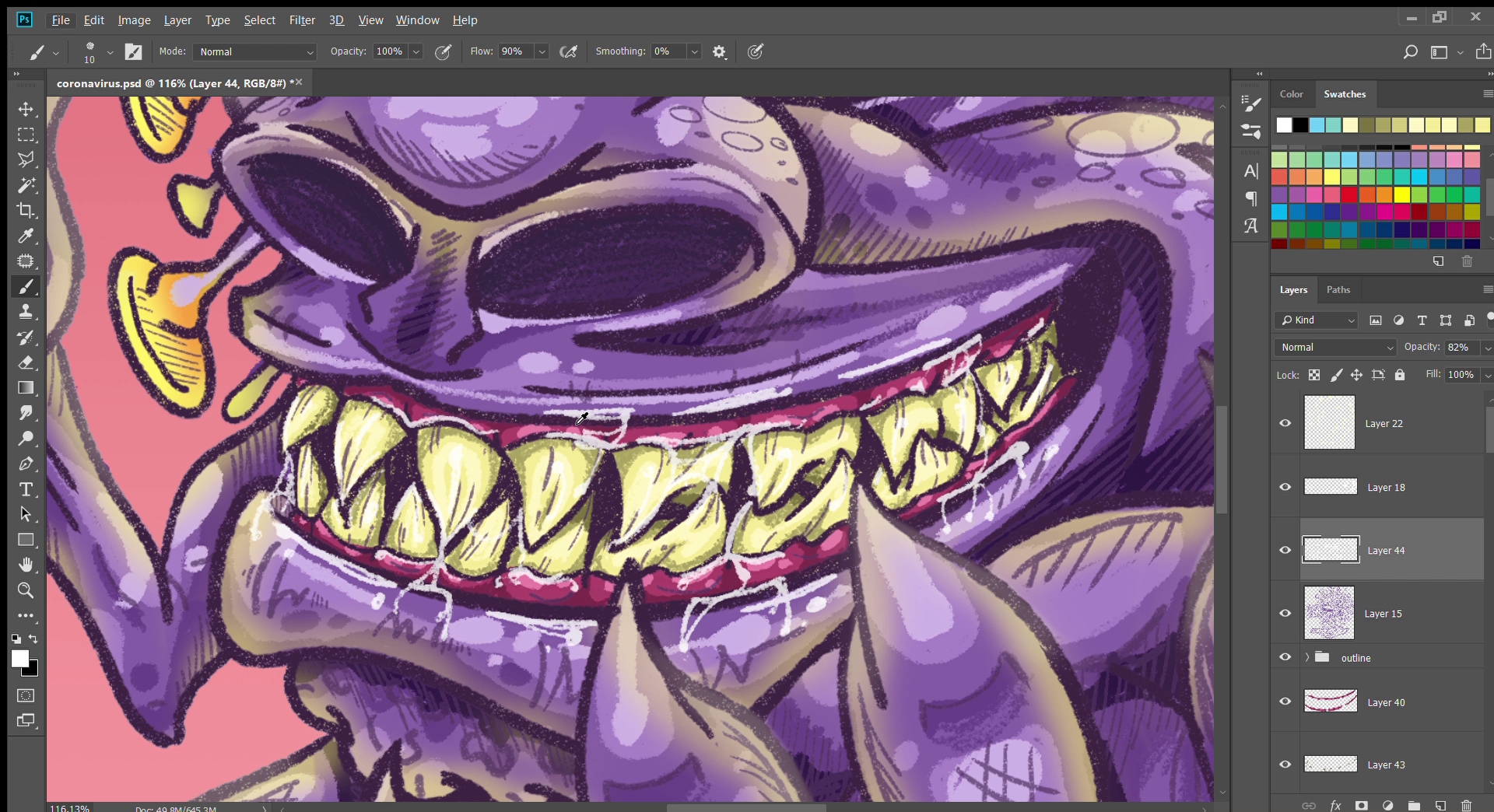Select Layer 18 thumbnail
The height and width of the screenshot is (812, 1494).
(1330, 487)
